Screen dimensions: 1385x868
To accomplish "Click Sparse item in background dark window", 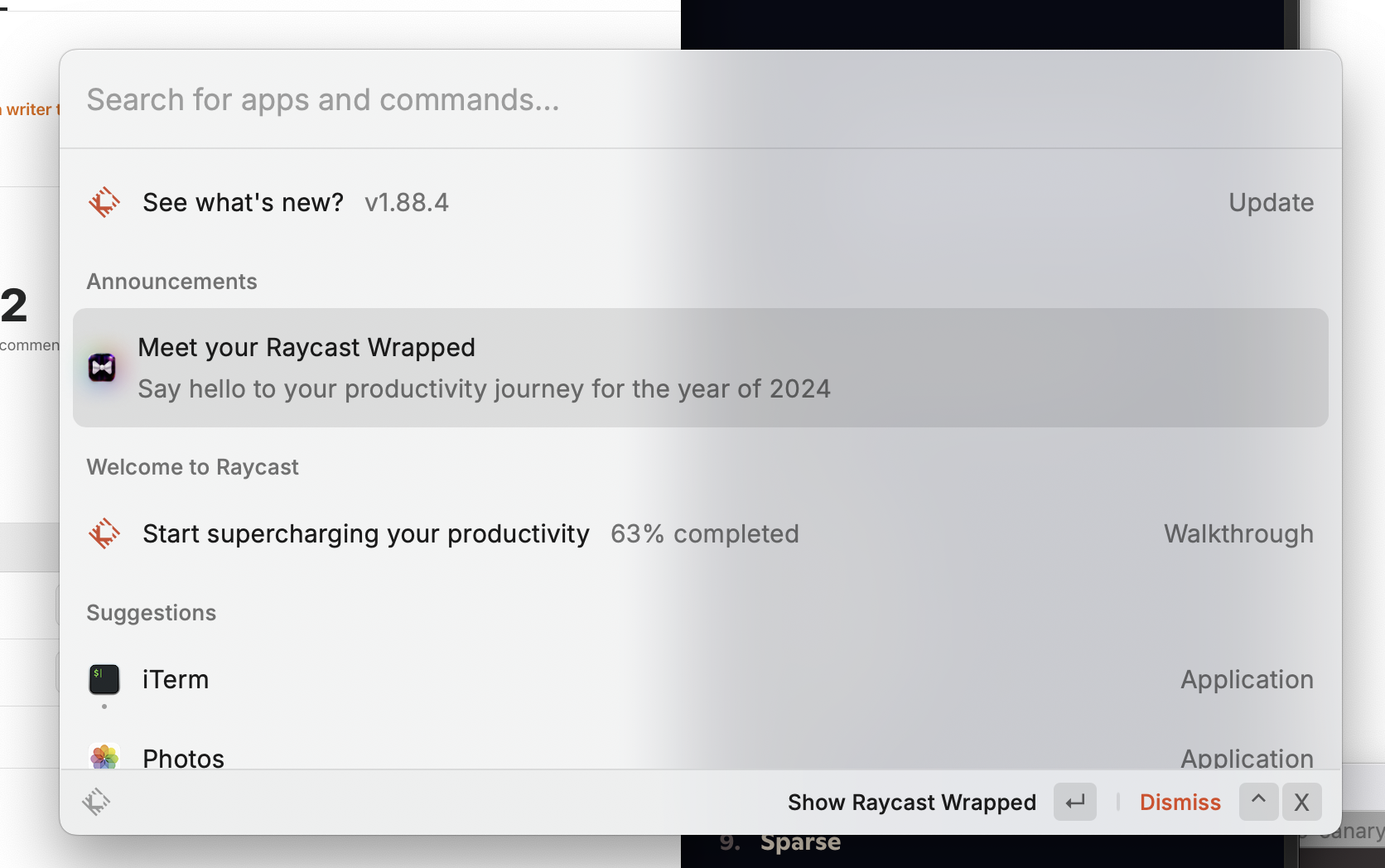I will [800, 843].
